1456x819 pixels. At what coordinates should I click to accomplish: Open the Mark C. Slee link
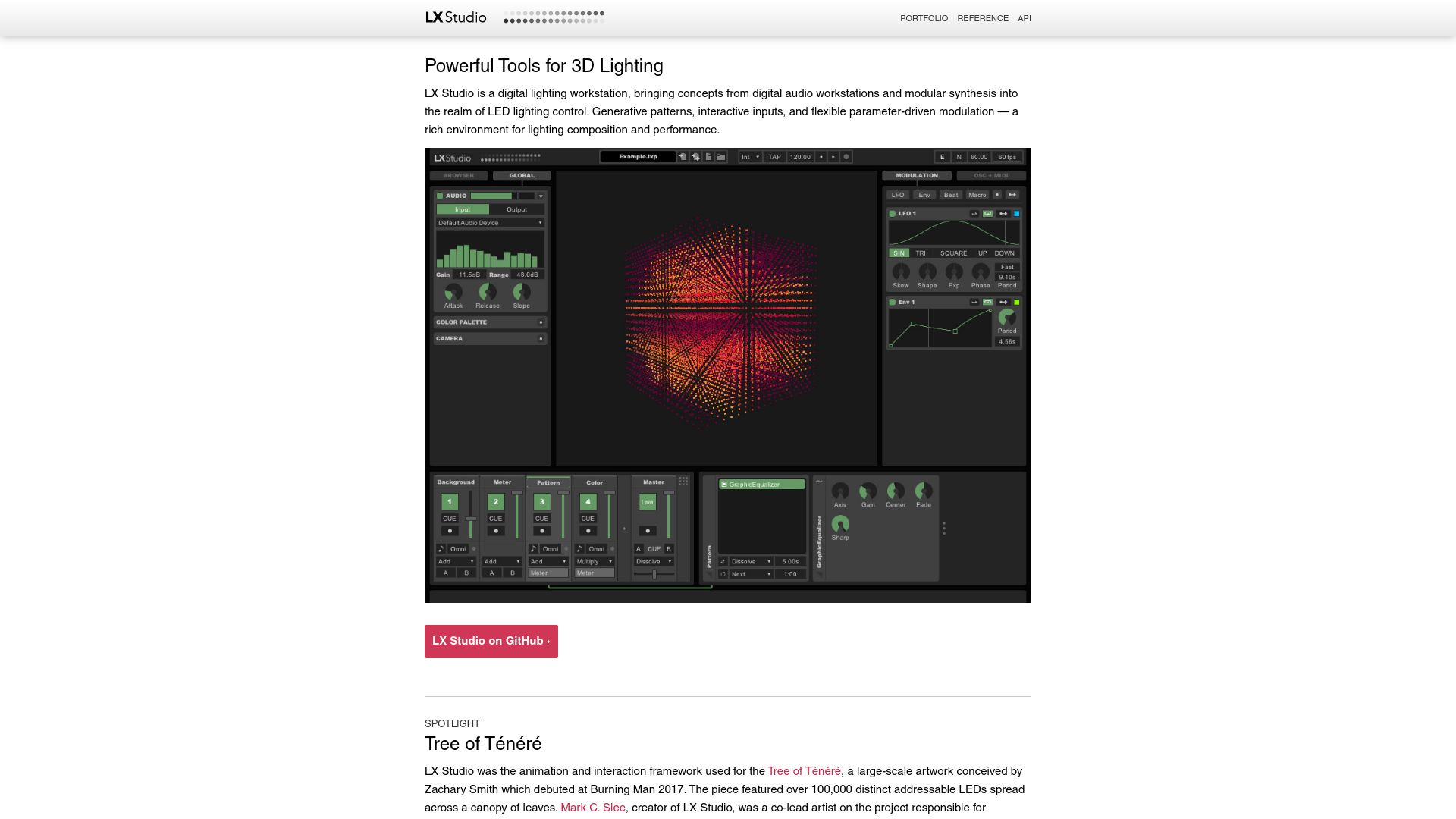(x=593, y=808)
